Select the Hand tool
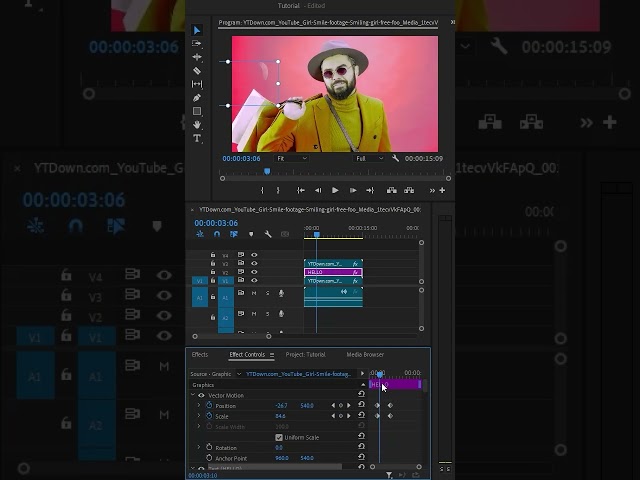 coord(197,124)
